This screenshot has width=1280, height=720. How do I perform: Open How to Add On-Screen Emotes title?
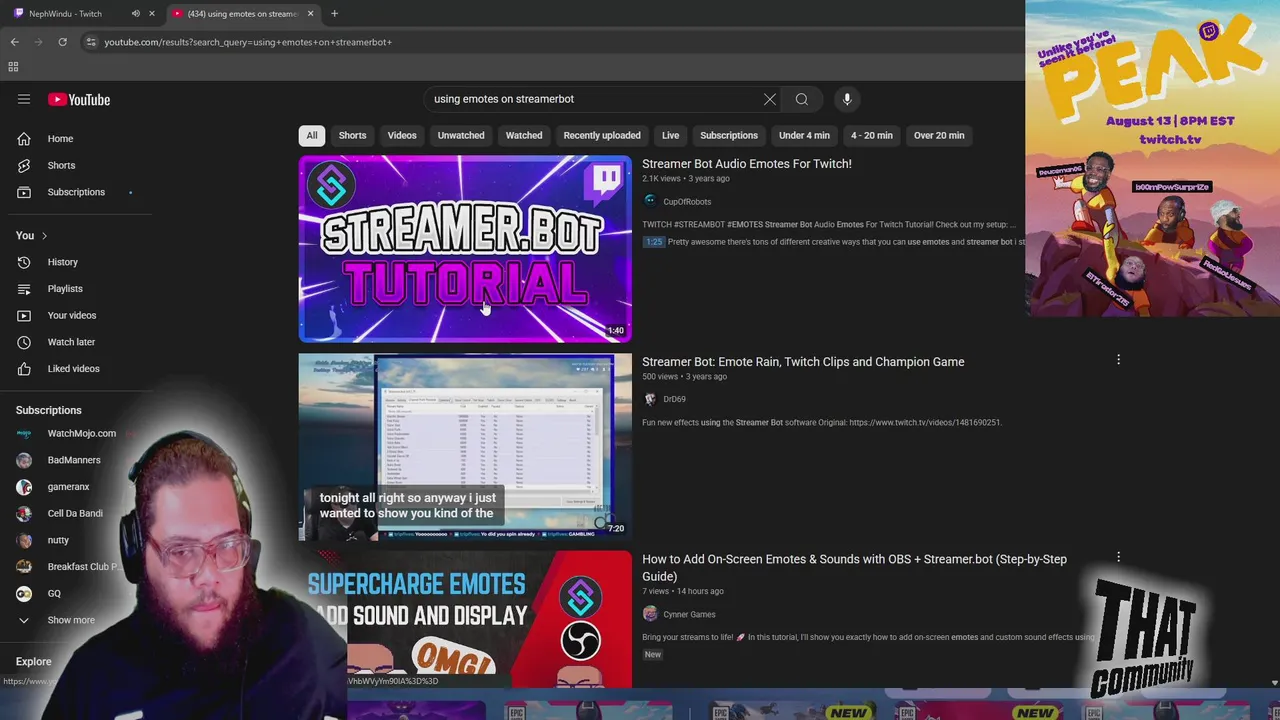point(854,568)
